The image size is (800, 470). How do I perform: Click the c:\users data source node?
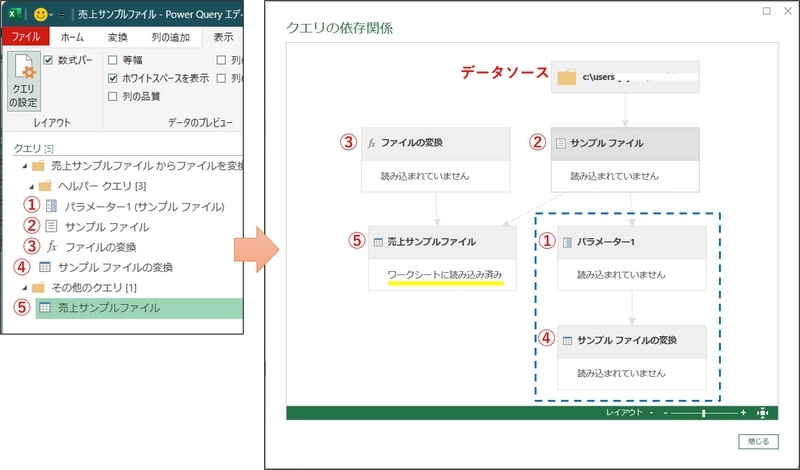(x=625, y=77)
